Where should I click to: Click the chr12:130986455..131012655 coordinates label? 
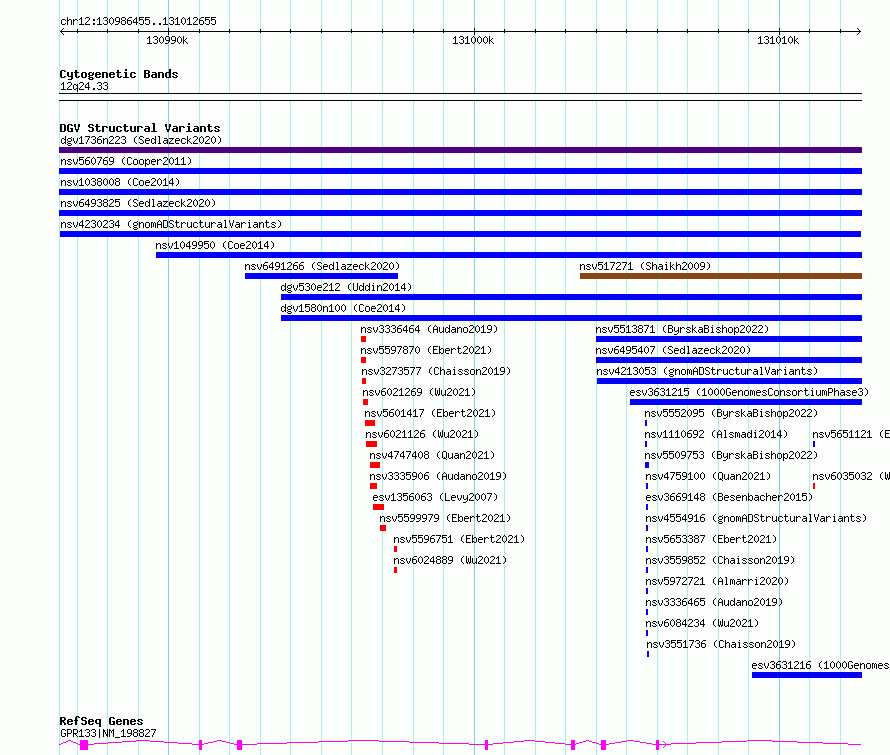click(x=138, y=21)
